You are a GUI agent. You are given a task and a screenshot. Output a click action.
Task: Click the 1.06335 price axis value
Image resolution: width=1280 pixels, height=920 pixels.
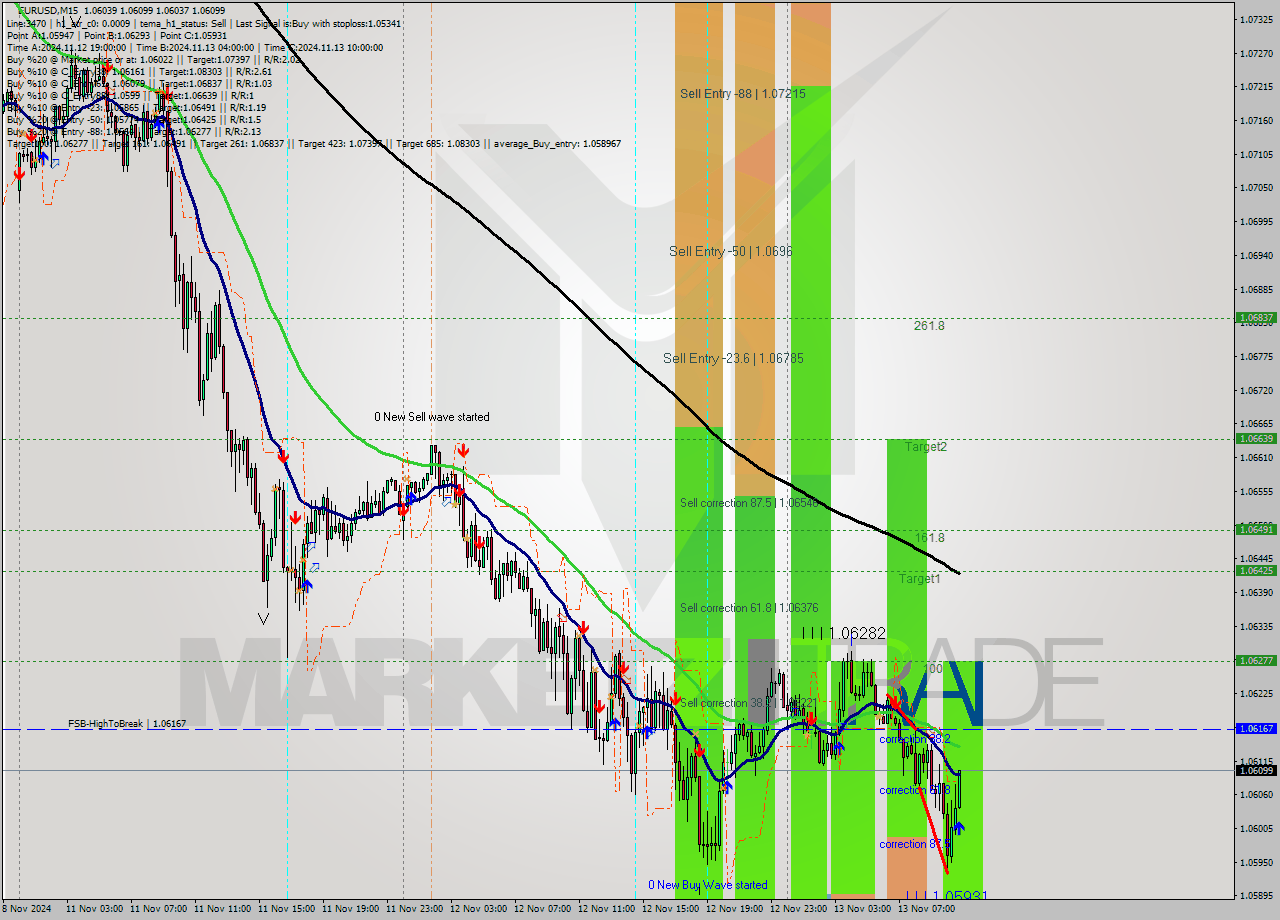click(x=1256, y=626)
